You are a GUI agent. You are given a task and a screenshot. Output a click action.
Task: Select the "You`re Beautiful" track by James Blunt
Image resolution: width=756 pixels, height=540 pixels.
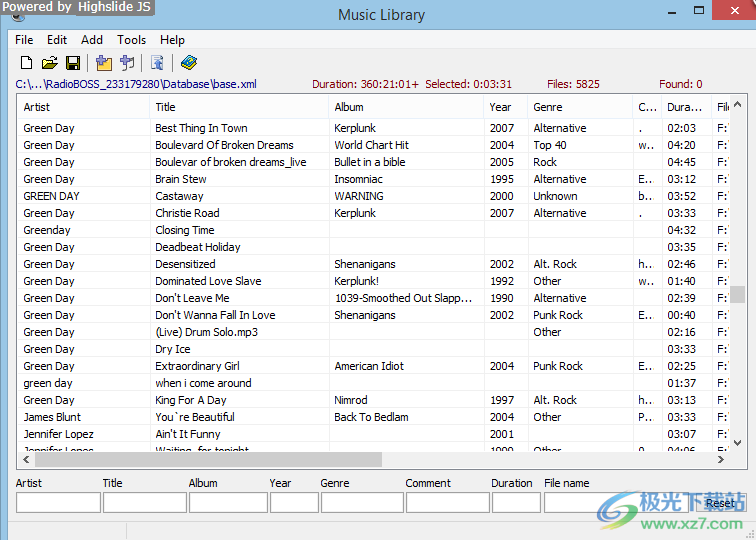click(374, 417)
